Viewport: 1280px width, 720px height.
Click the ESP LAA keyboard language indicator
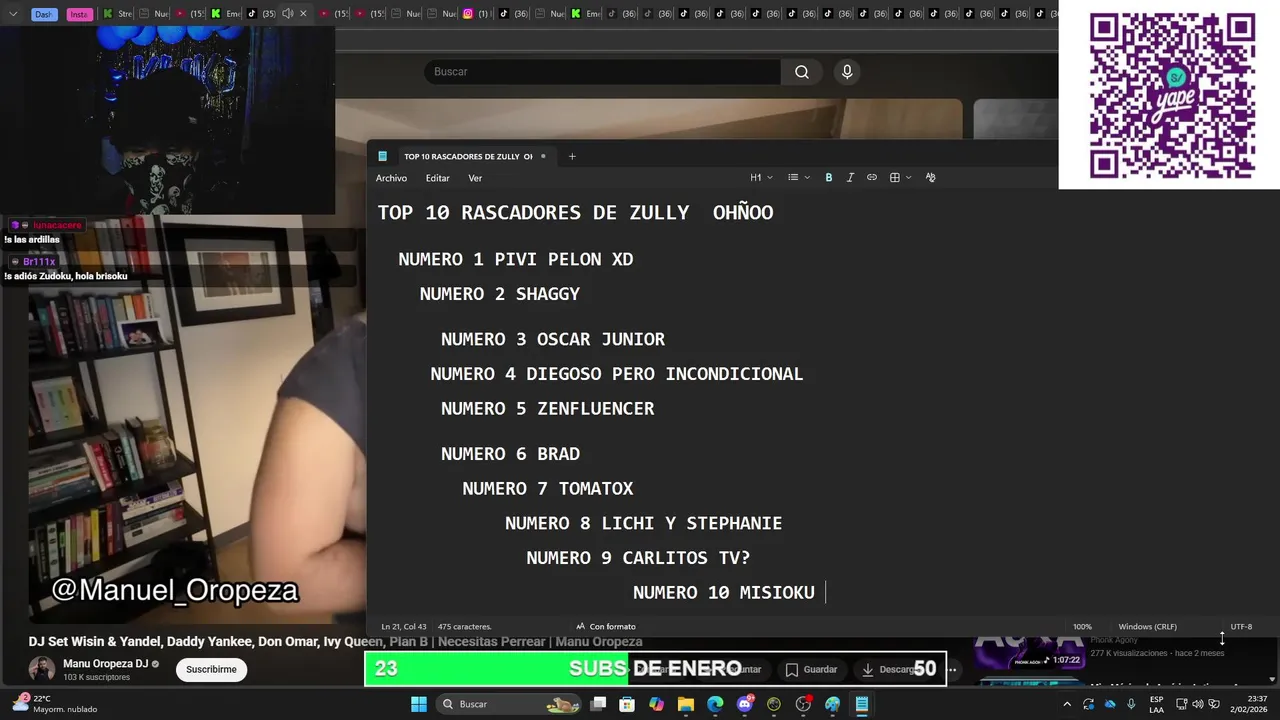(1156, 704)
